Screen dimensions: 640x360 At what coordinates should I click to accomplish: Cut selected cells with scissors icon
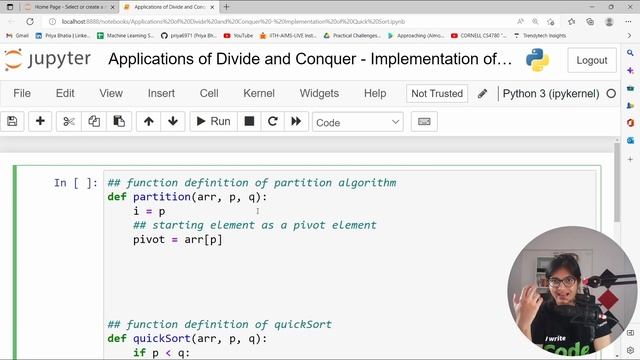[x=69, y=121]
